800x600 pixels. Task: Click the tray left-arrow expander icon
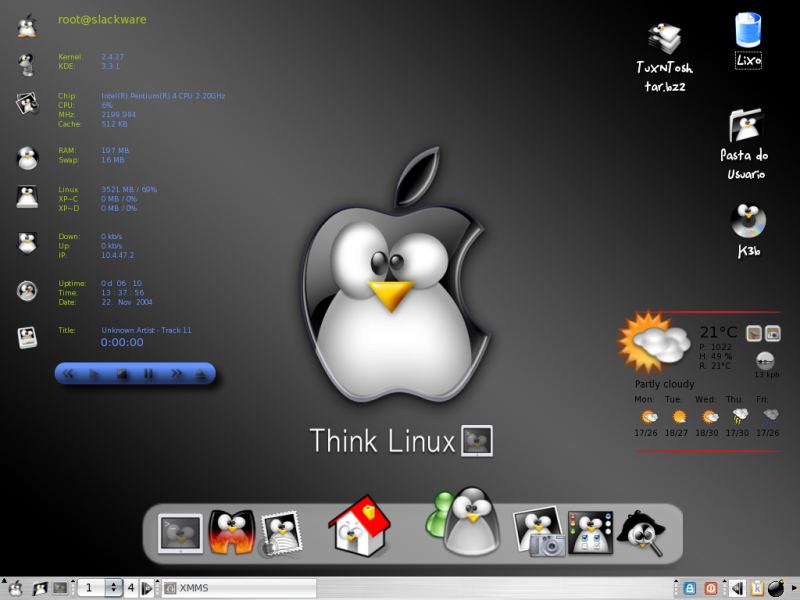tap(737, 589)
